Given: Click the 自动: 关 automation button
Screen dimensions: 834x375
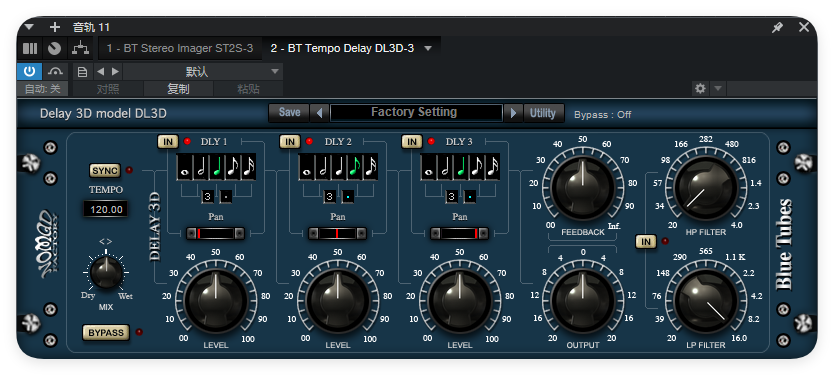Looking at the screenshot, I should pyautogui.click(x=43, y=89).
